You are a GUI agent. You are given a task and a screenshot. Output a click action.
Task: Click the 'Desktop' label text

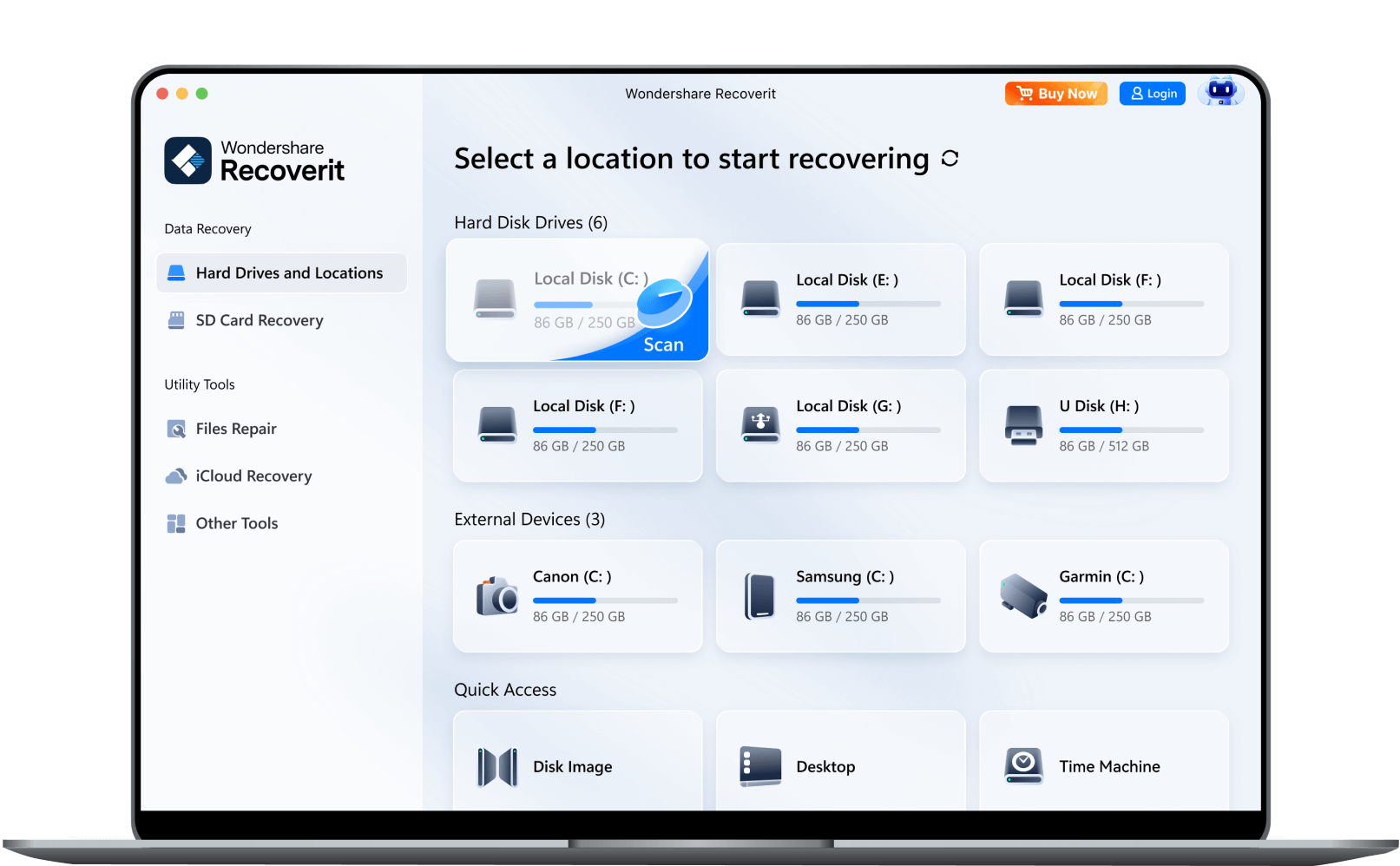click(x=825, y=766)
